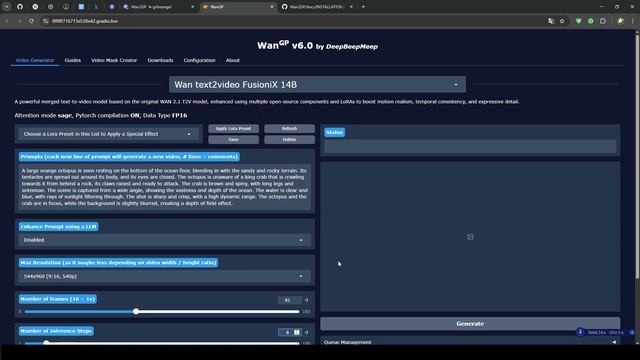Open the browser three-dot menu

click(x=633, y=21)
